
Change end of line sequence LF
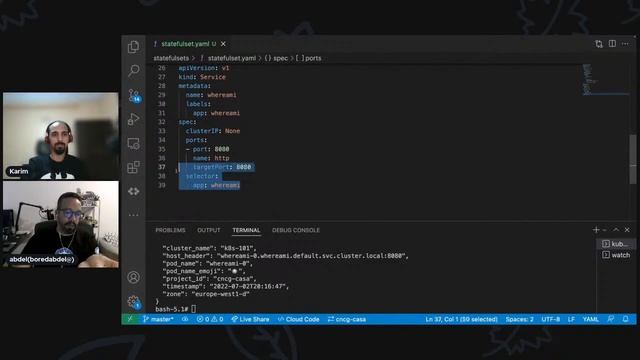point(571,319)
